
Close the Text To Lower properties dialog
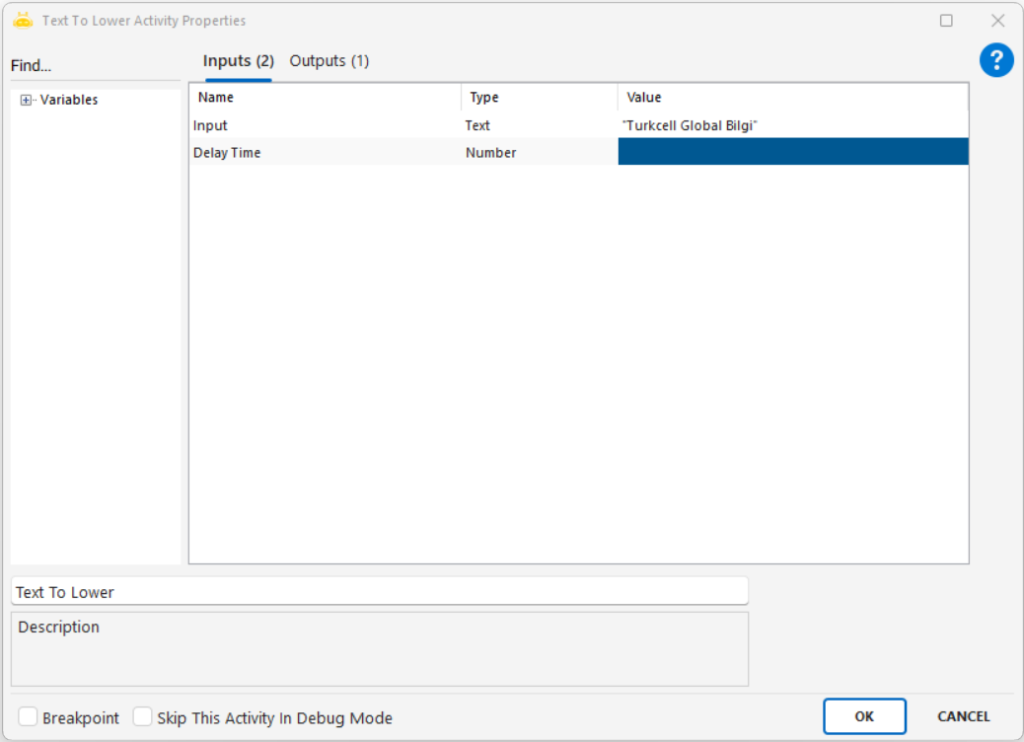click(x=997, y=20)
